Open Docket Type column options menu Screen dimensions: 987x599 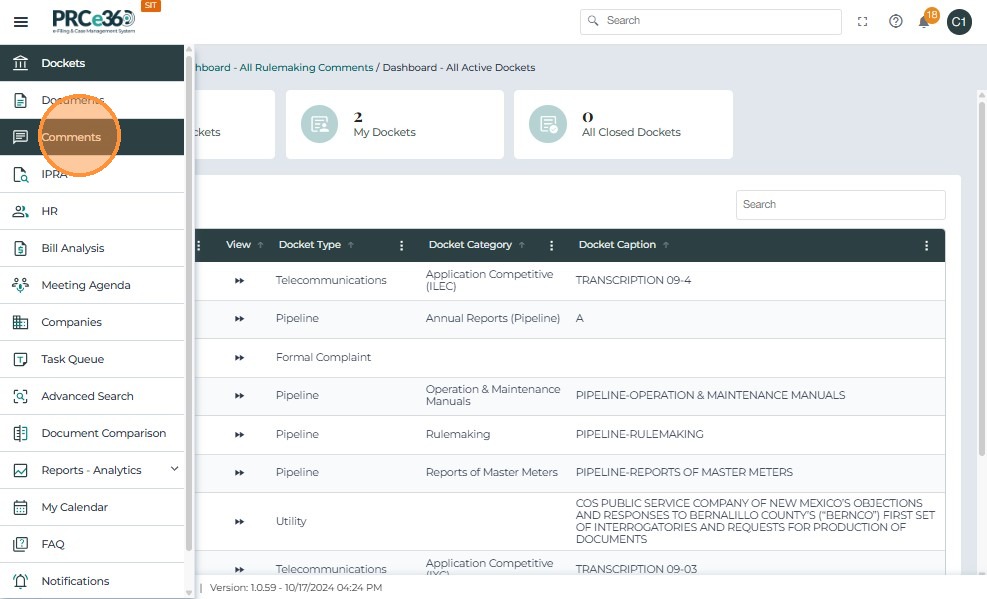point(402,245)
